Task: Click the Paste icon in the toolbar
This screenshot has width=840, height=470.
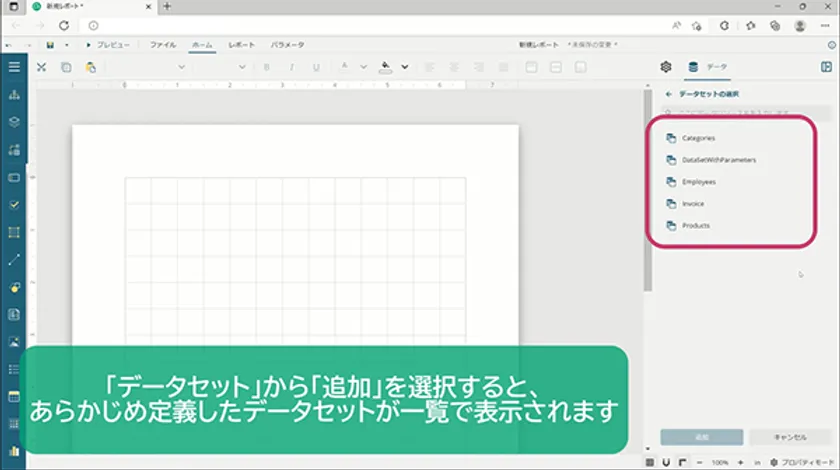Action: [x=90, y=67]
